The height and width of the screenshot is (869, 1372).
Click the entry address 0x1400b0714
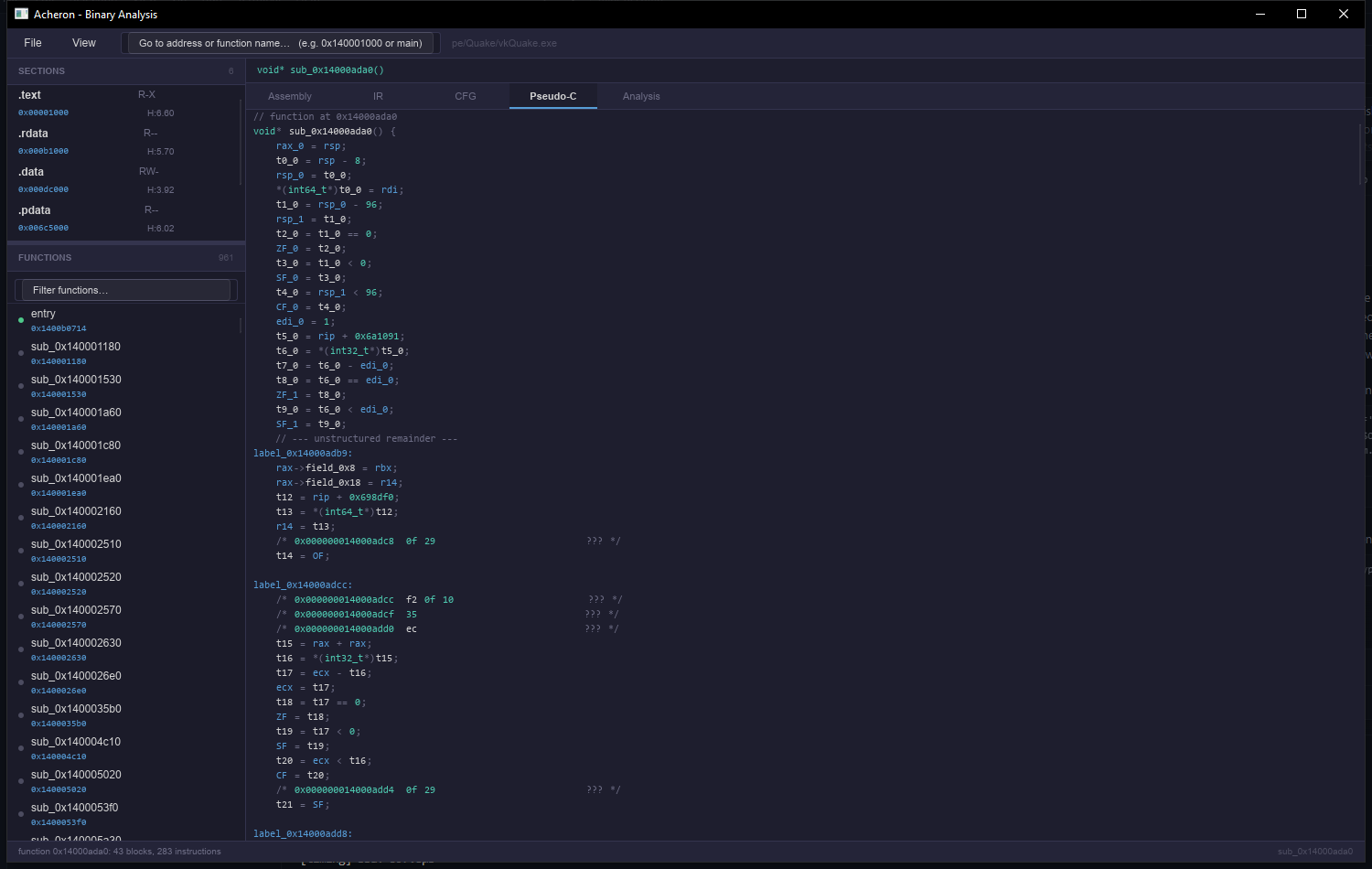(x=59, y=328)
